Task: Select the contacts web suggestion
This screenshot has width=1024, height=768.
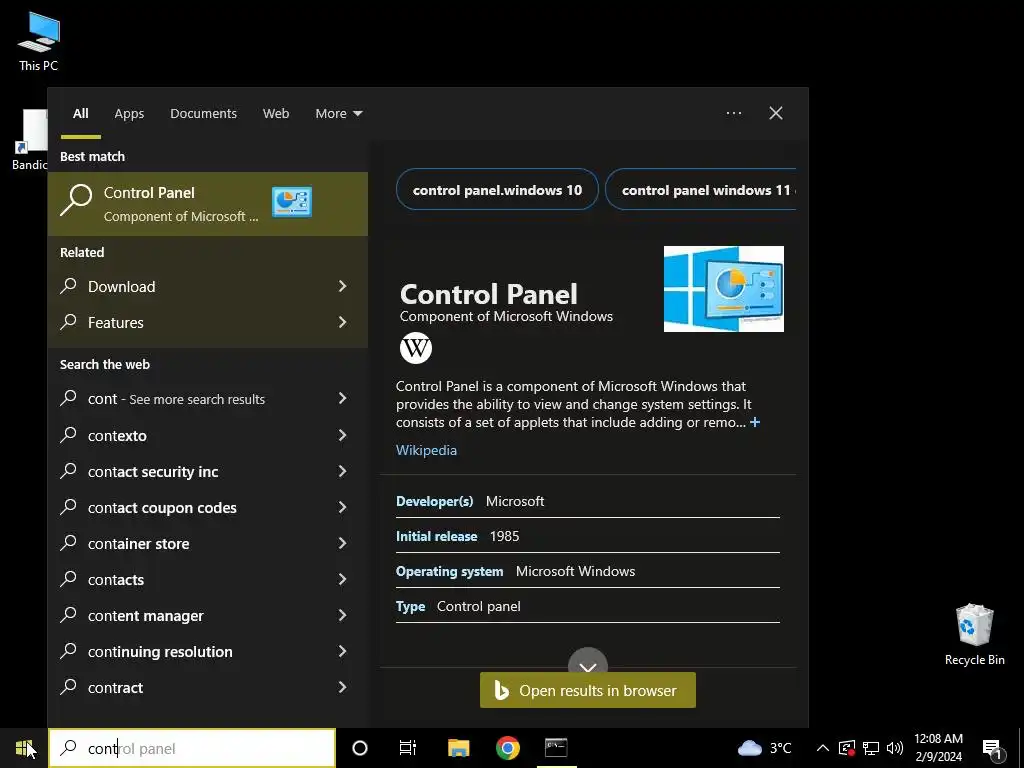Action: 208,579
